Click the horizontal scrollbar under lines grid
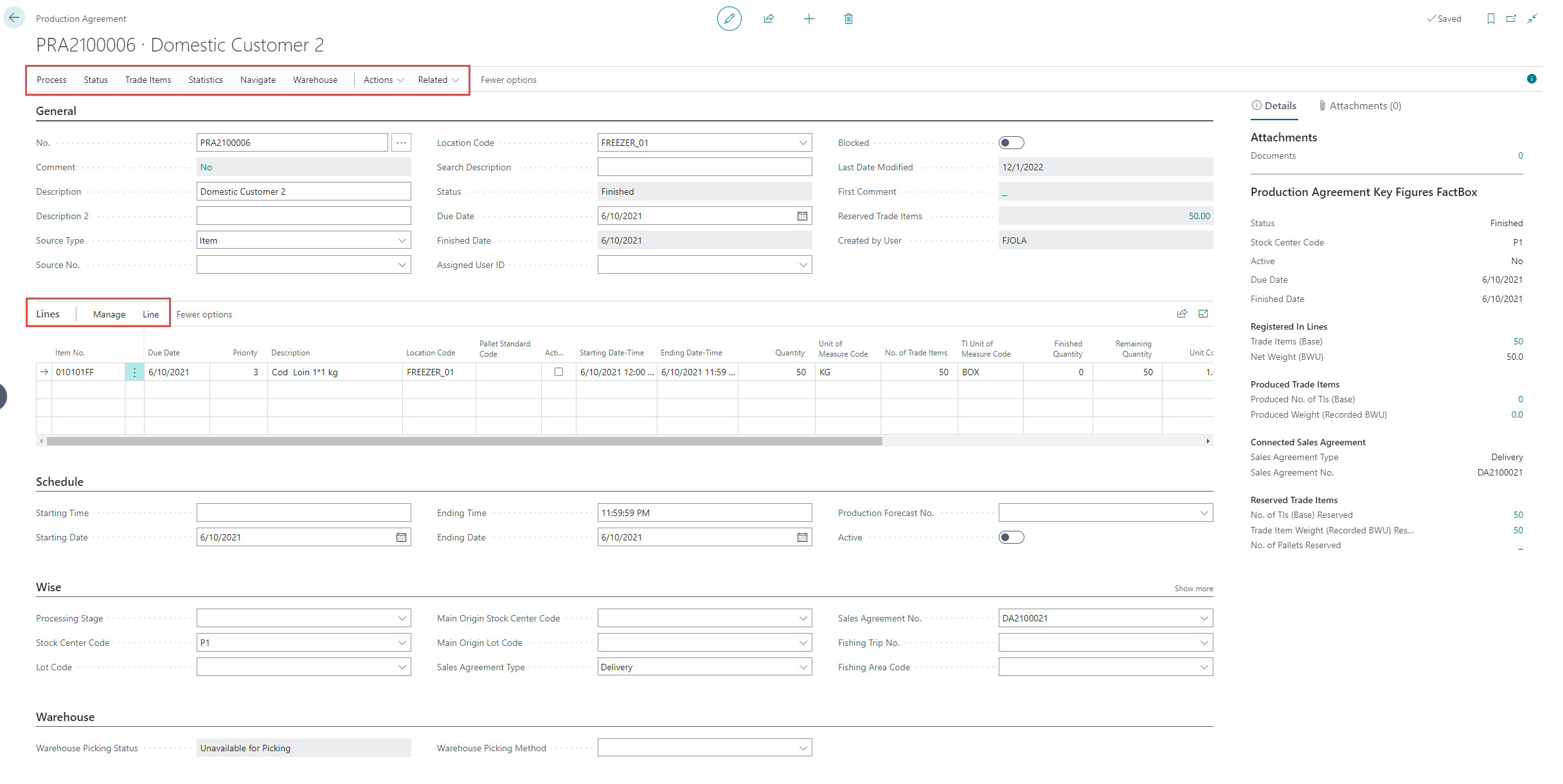Viewport: 1563px width, 784px height. click(x=464, y=441)
